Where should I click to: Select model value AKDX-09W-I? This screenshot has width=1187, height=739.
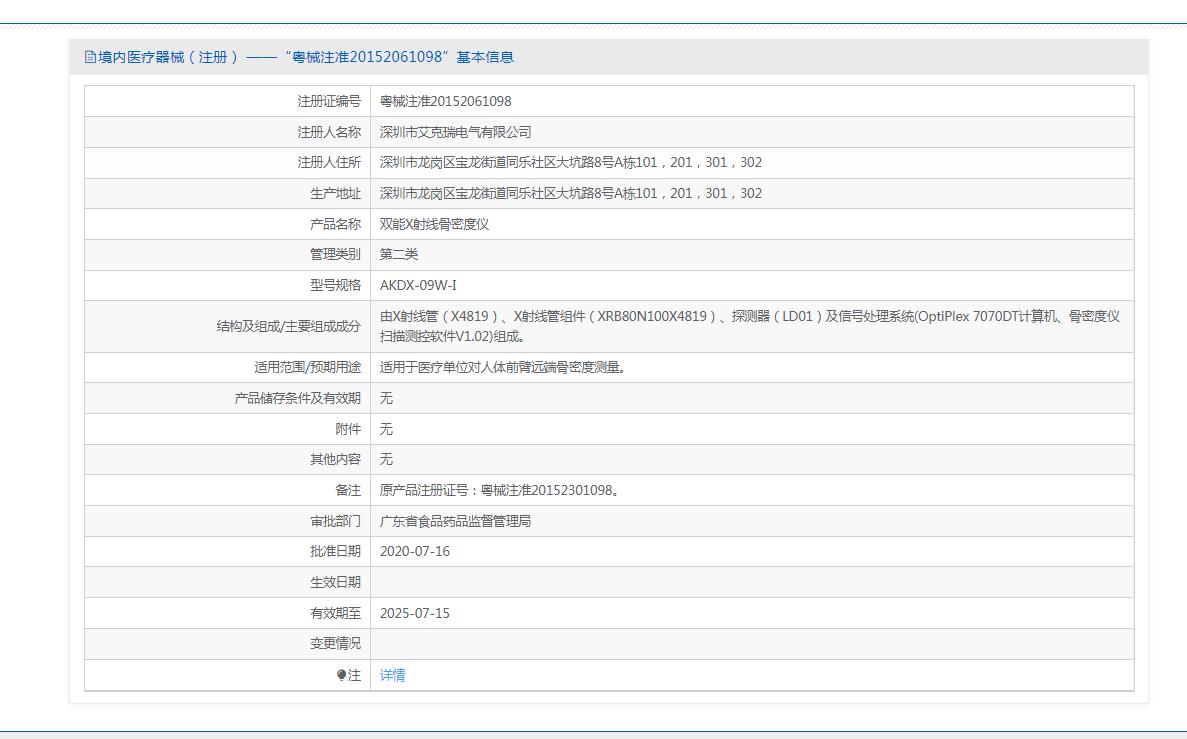pos(418,285)
